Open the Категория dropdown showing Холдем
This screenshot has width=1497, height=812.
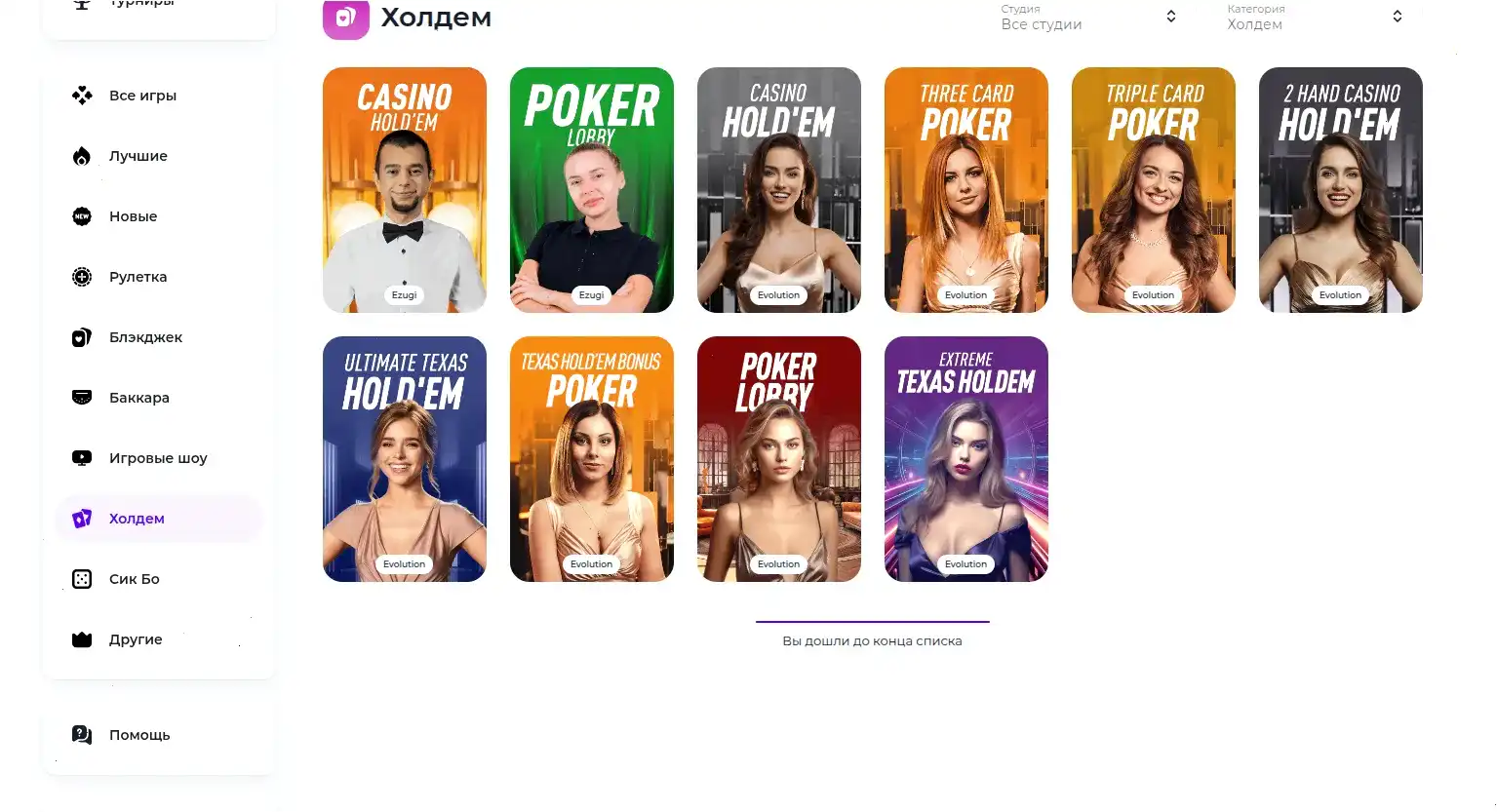pos(1316,17)
